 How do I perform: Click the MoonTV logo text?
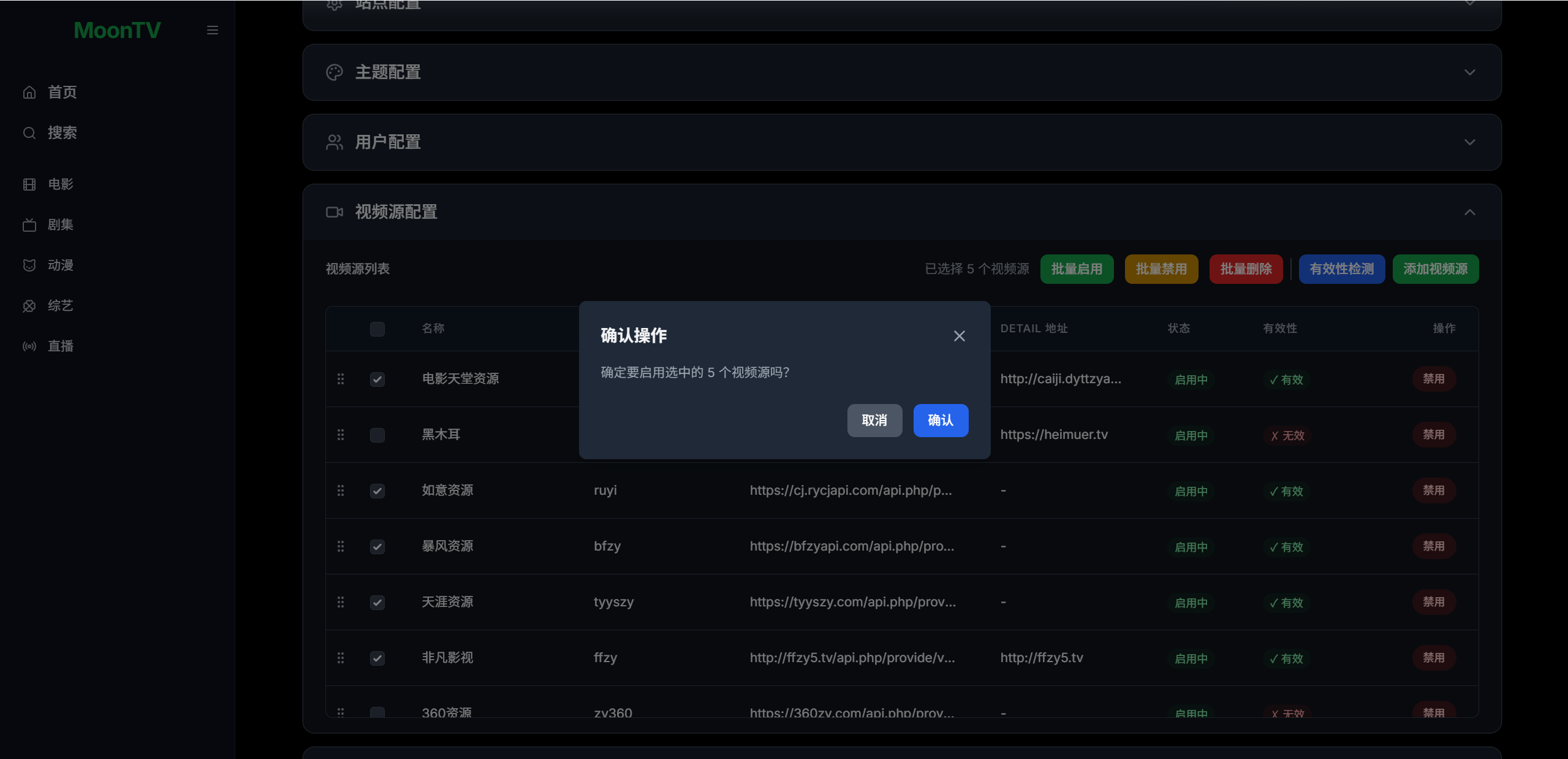(117, 30)
